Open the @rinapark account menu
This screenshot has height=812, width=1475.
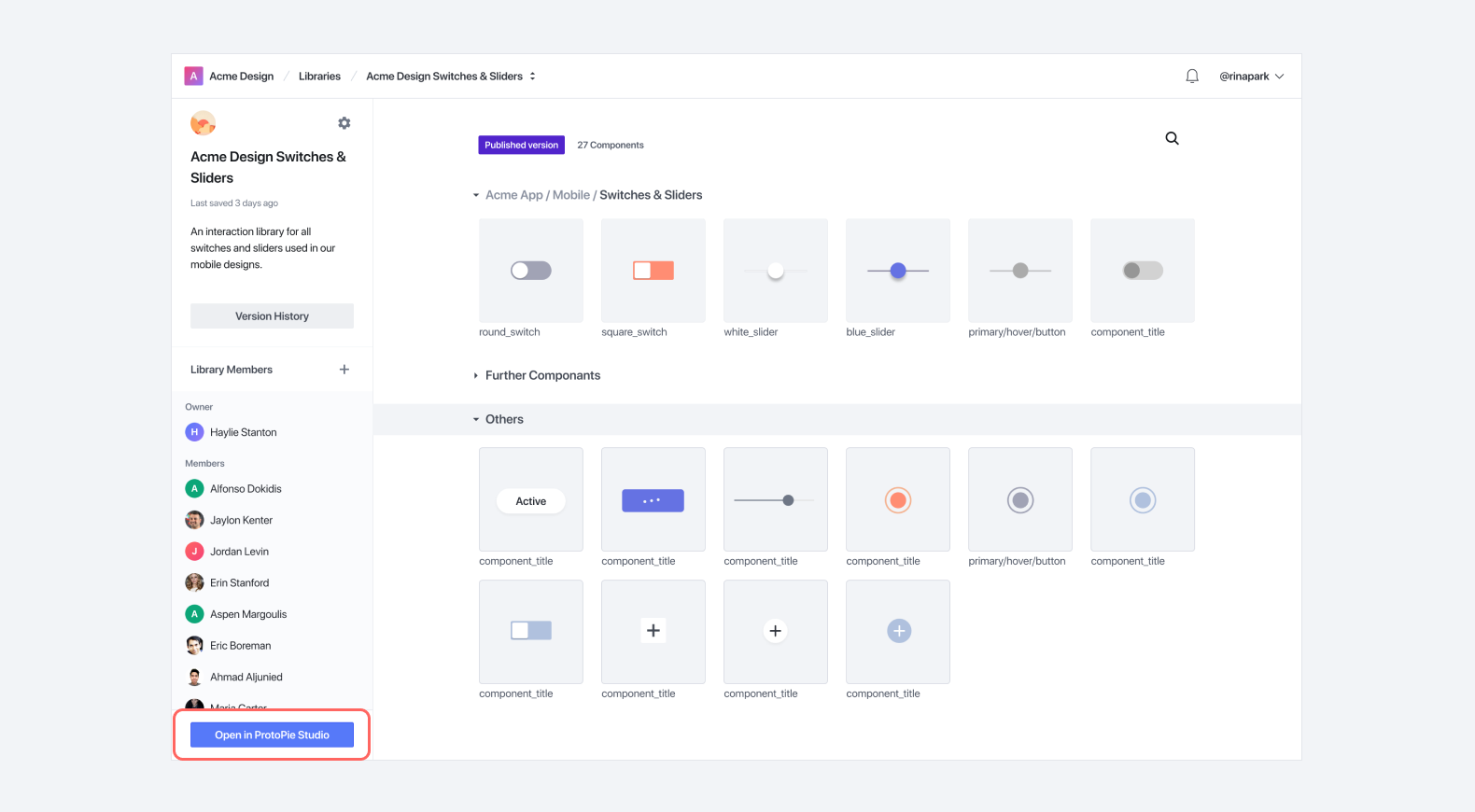tap(1251, 77)
